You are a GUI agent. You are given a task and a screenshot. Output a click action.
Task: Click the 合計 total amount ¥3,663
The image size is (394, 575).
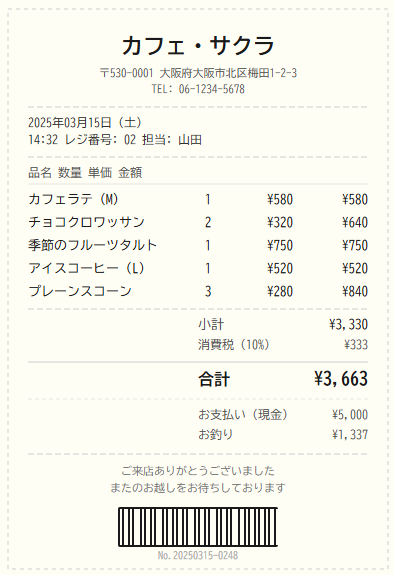(341, 379)
